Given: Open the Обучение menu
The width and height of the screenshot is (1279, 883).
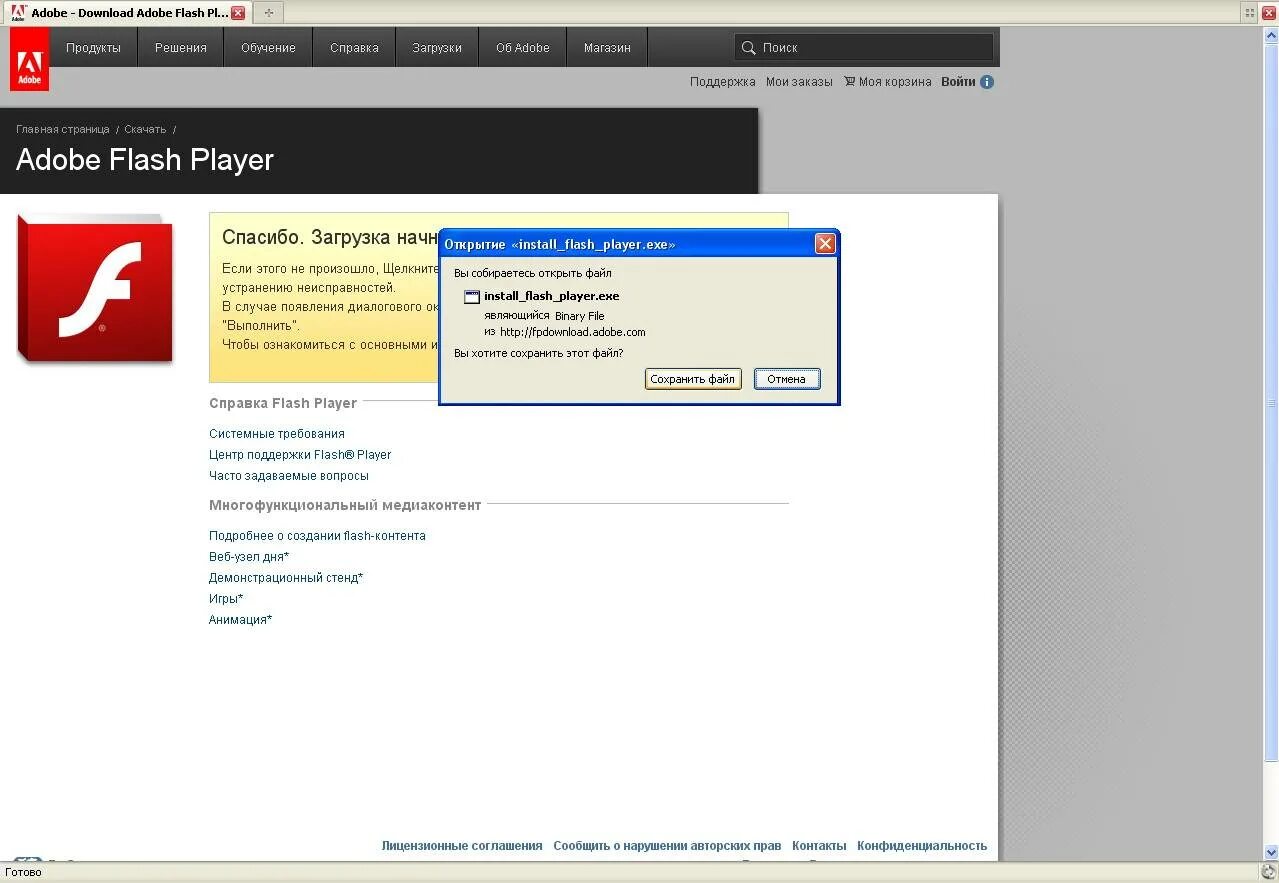Looking at the screenshot, I should pyautogui.click(x=268, y=47).
